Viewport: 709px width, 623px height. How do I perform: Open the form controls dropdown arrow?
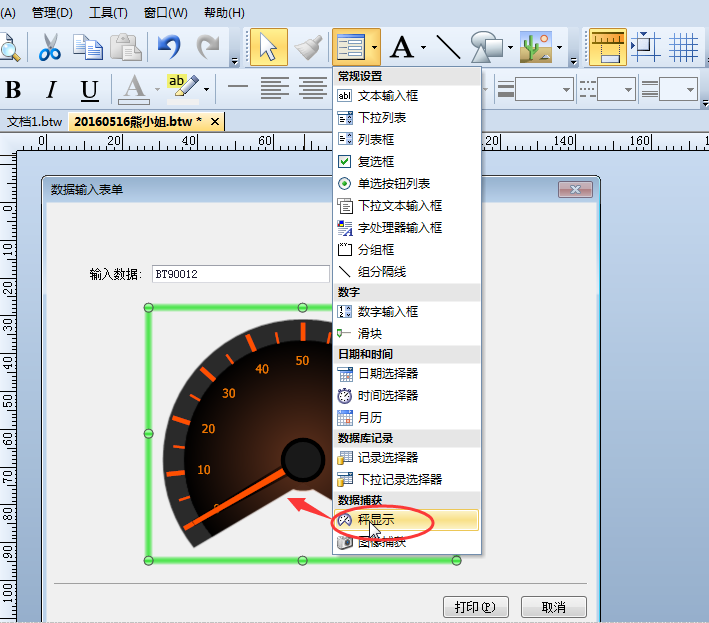(374, 47)
